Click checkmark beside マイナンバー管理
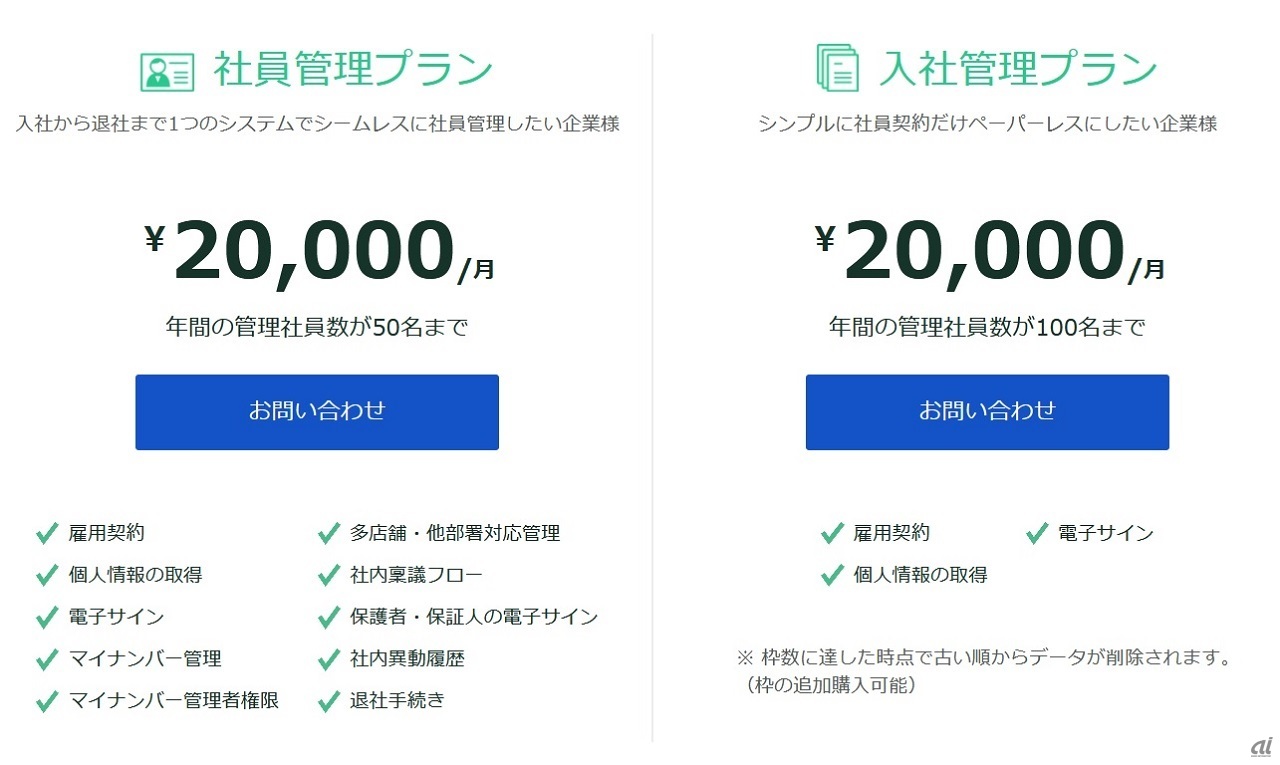Image resolution: width=1280 pixels, height=765 pixels. (x=46, y=659)
